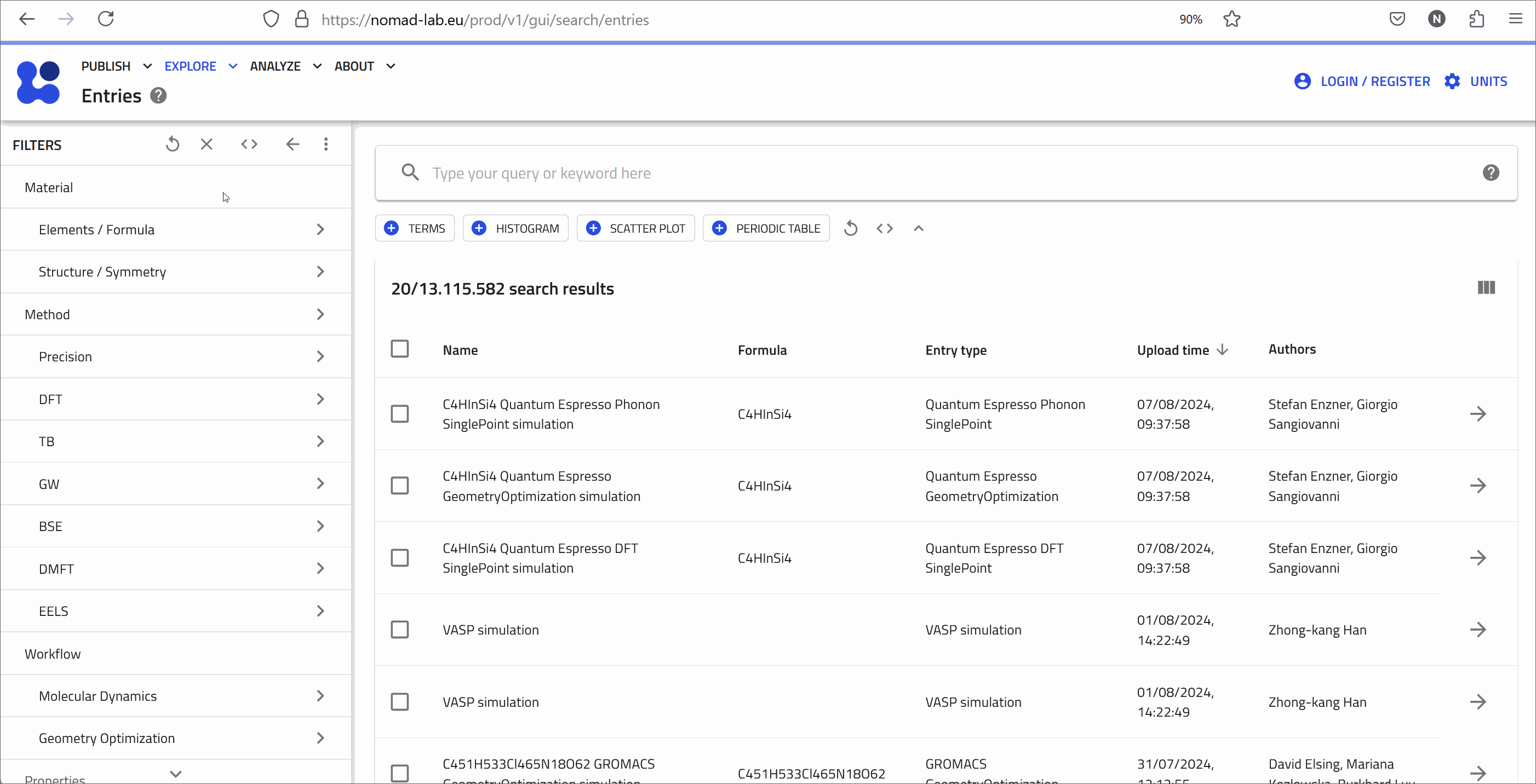Expand the Method filter section
Image resolution: width=1536 pixels, height=784 pixels.
click(176, 314)
